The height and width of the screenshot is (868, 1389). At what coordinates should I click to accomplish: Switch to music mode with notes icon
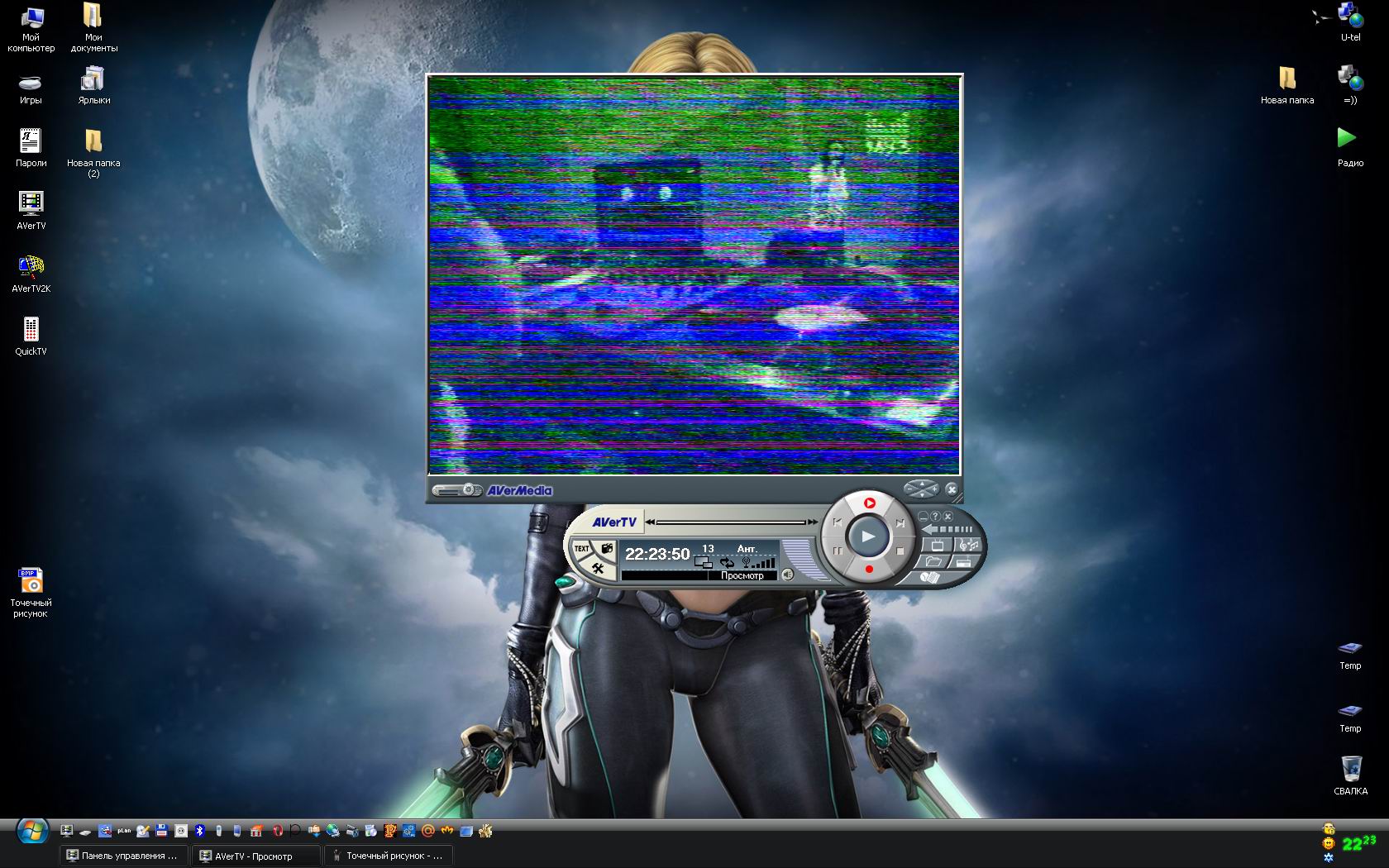pos(968,545)
